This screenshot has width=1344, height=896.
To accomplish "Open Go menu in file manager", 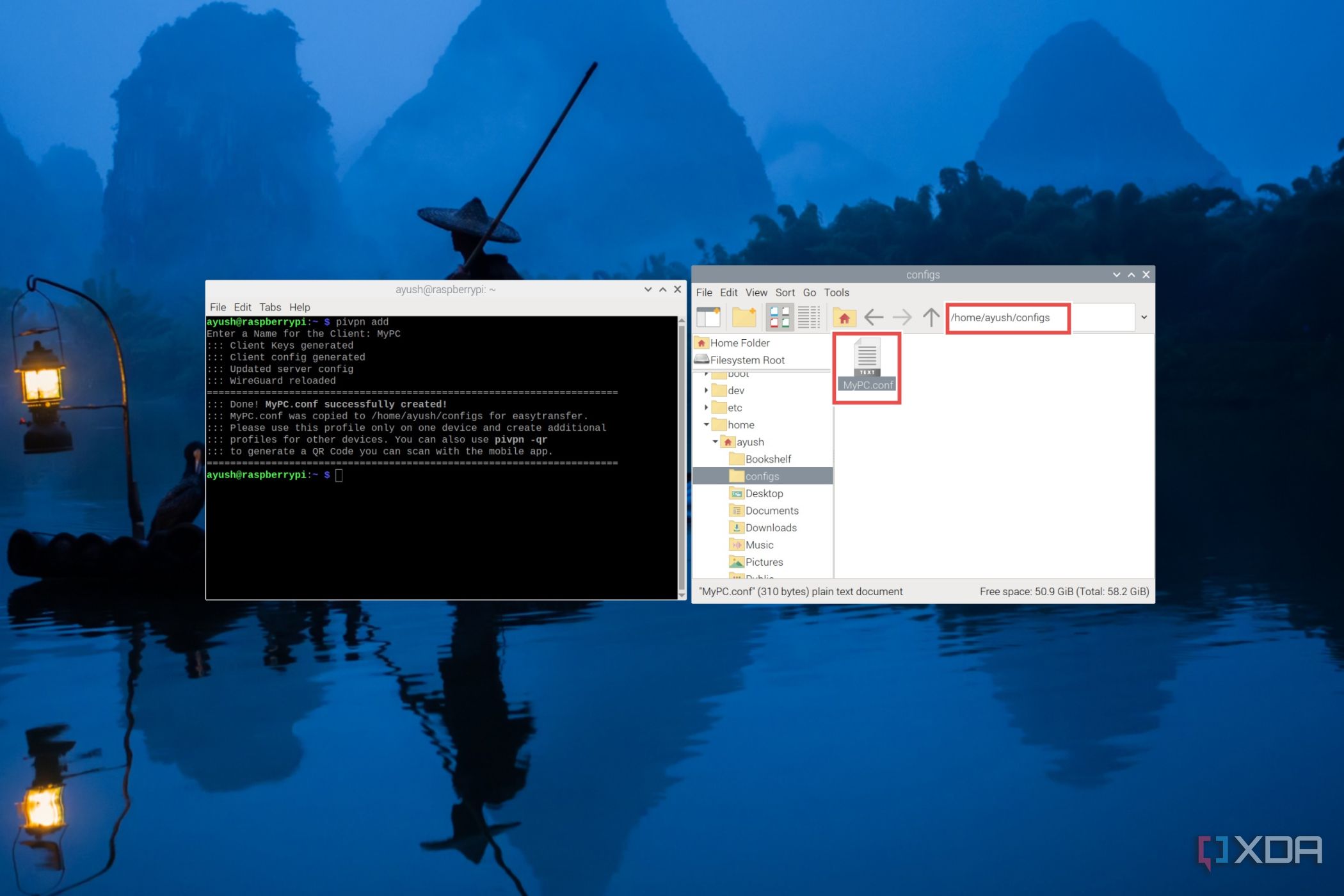I will coord(810,292).
